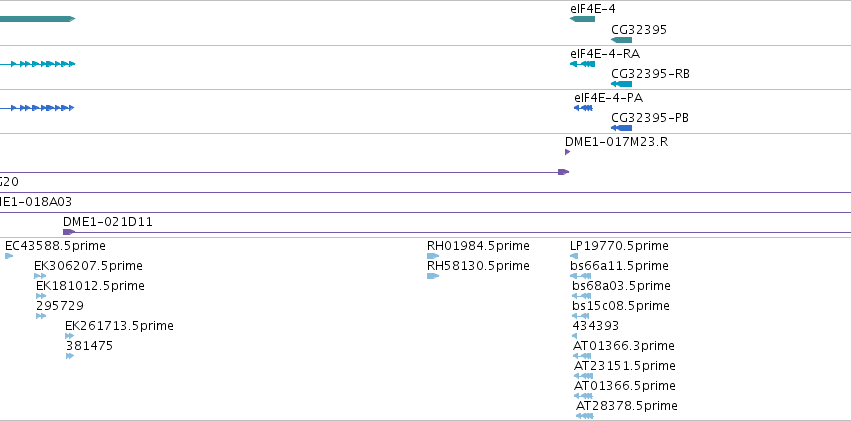Click the bs68a03.5prime EST label
Screen dimensions: 851x421
[621, 286]
